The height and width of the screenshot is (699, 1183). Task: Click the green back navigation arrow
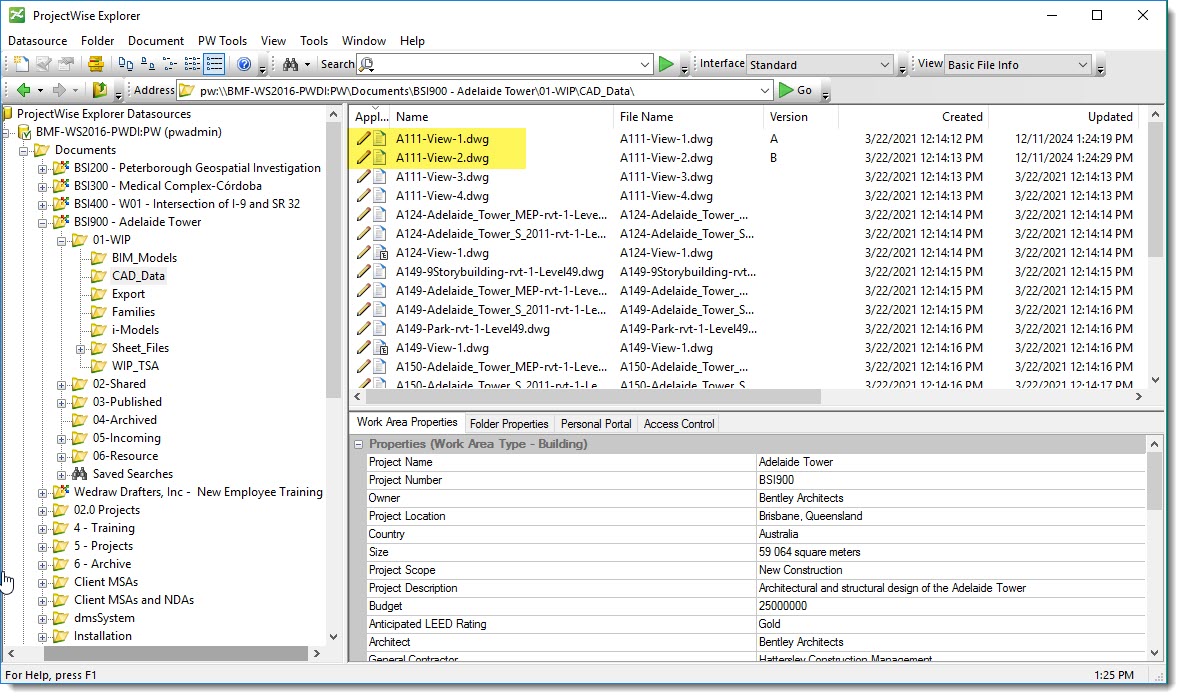[24, 90]
